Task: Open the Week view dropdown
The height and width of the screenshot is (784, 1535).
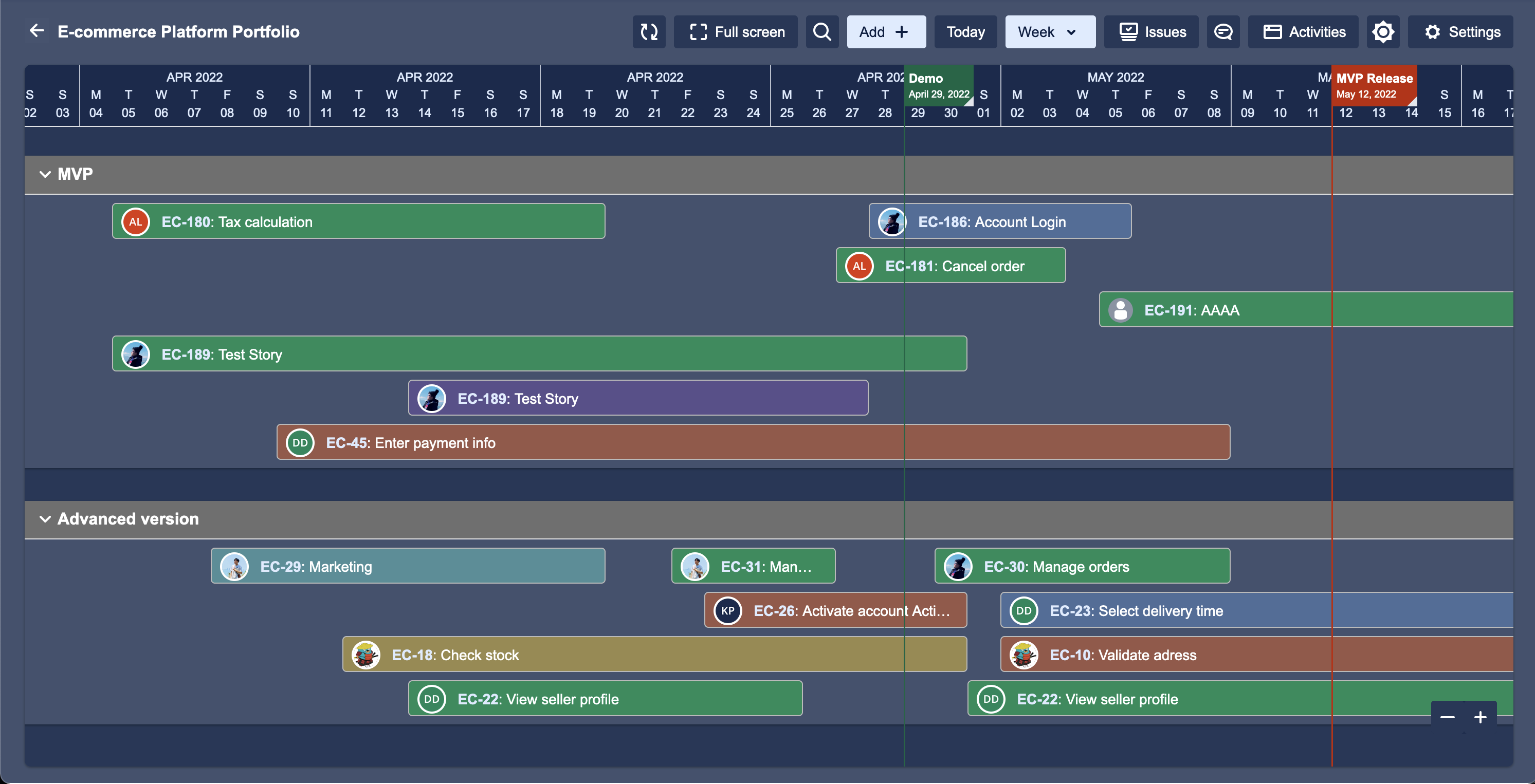Action: (x=1049, y=32)
